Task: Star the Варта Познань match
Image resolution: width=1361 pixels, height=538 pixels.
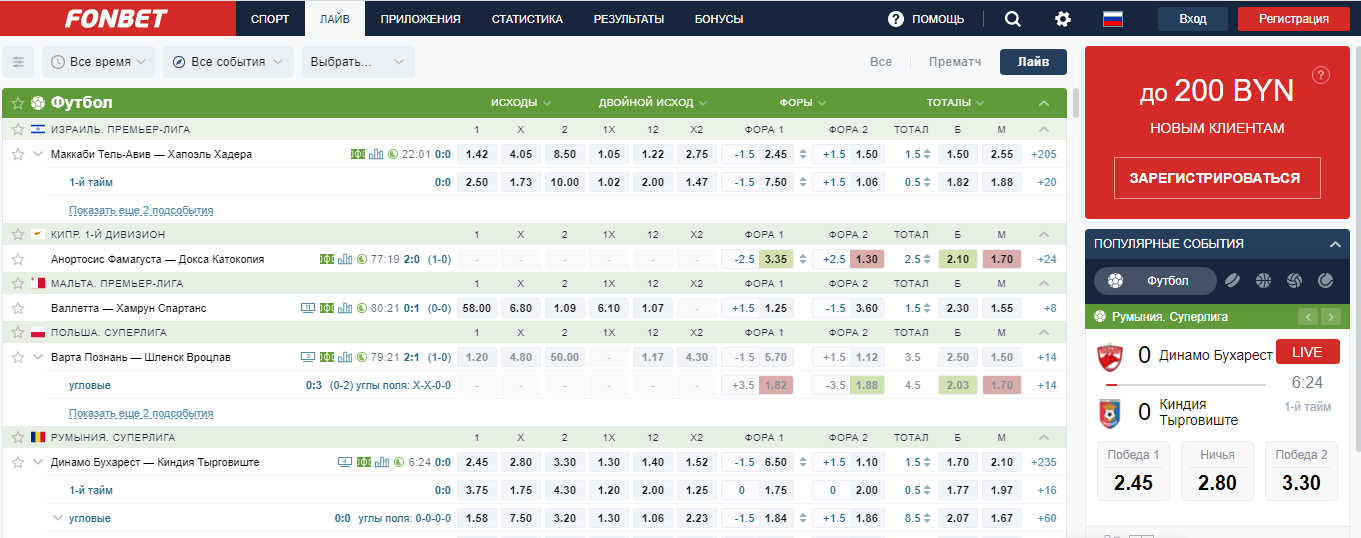Action: [17, 357]
